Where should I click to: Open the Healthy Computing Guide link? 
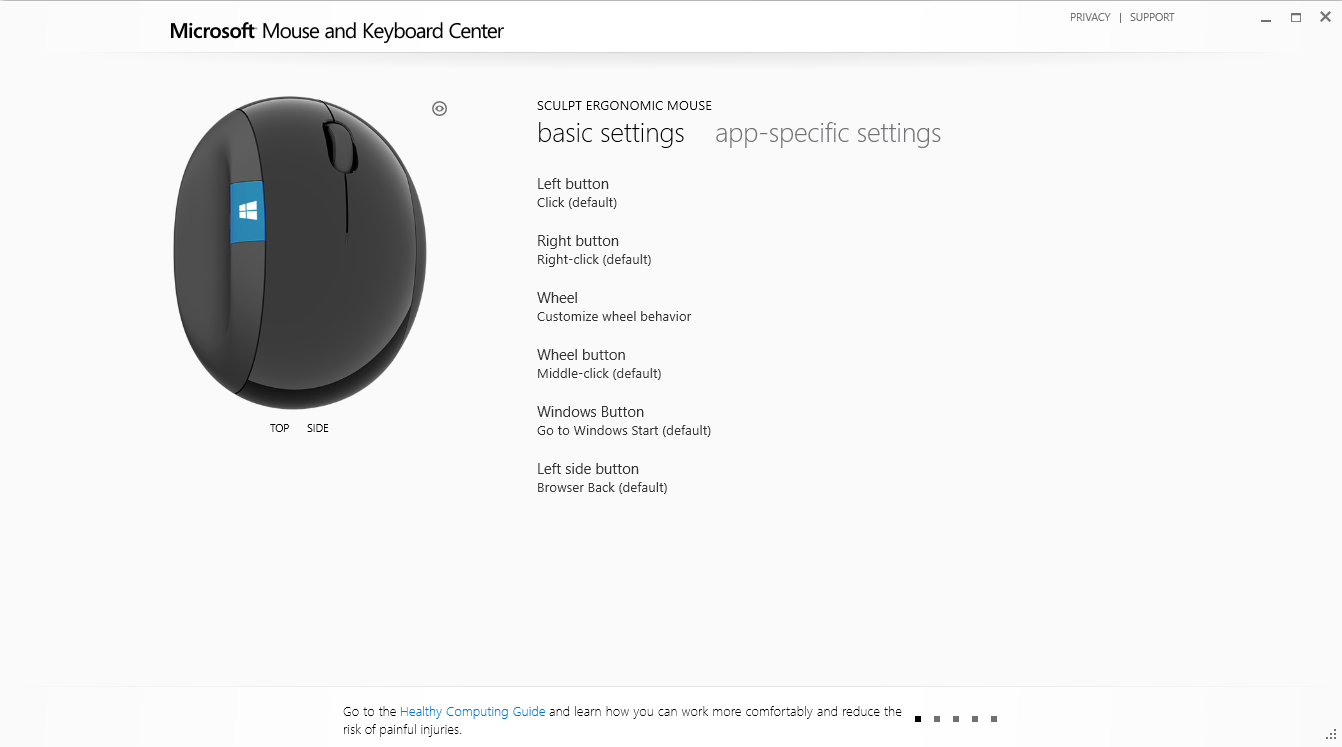tap(473, 712)
